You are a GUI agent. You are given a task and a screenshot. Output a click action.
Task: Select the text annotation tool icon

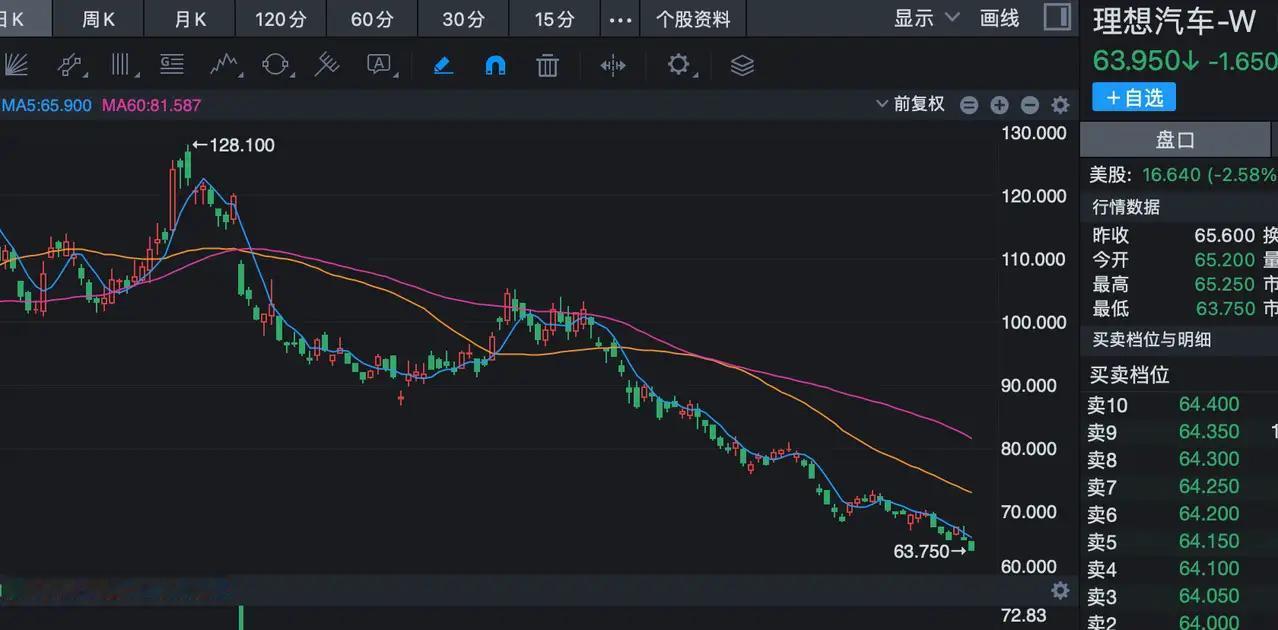(x=381, y=64)
